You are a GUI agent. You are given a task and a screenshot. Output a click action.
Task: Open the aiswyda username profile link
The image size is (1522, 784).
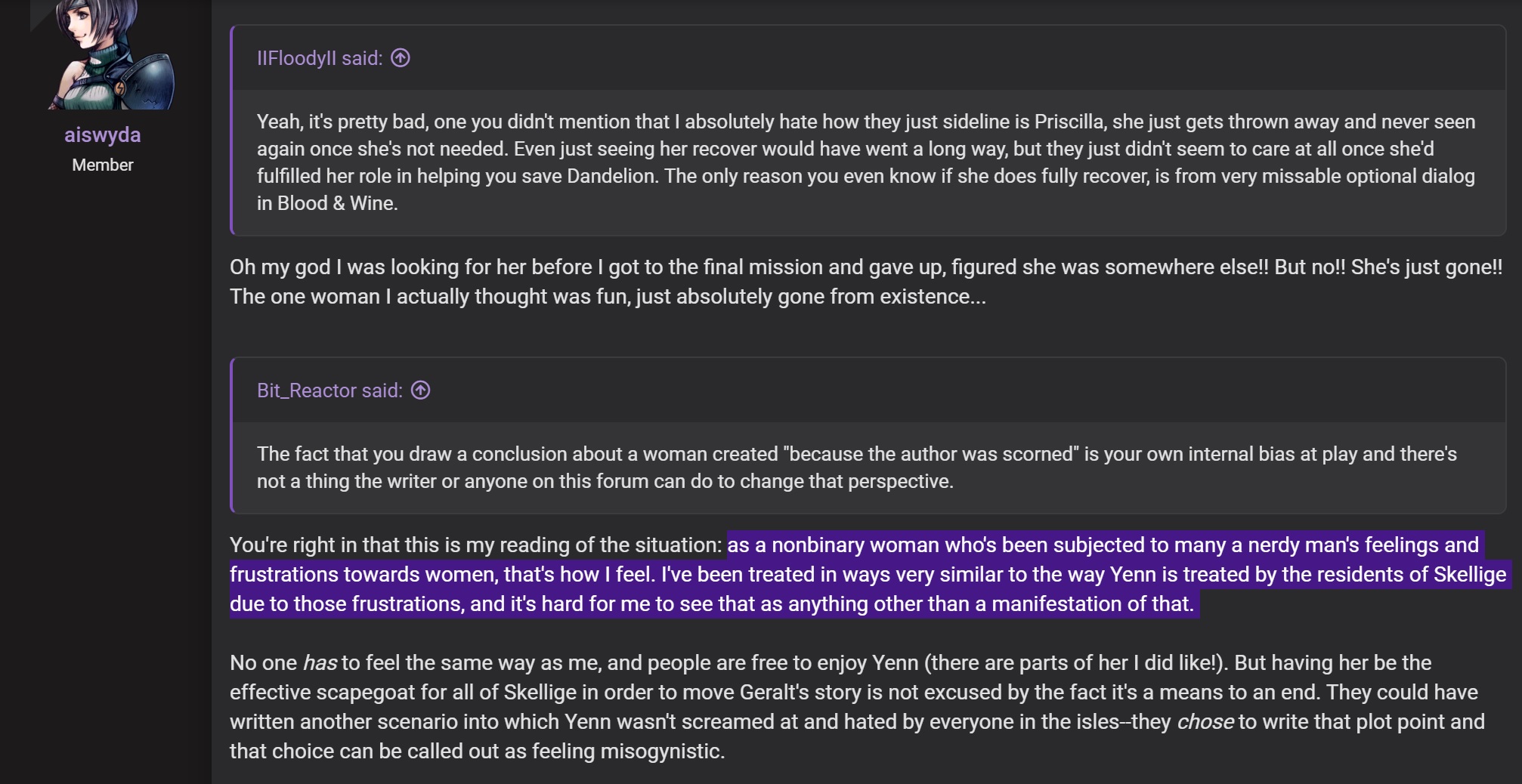103,134
